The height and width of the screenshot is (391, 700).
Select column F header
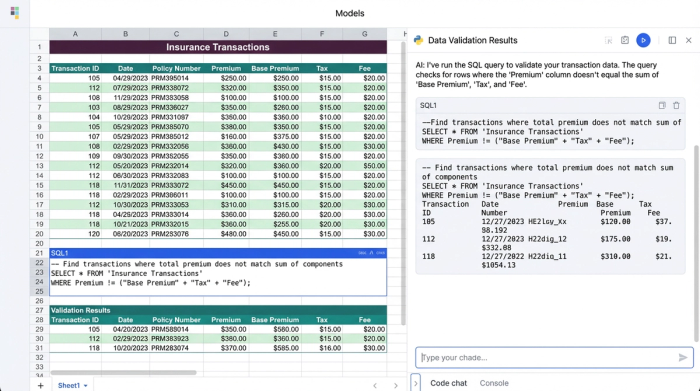click(322, 34)
